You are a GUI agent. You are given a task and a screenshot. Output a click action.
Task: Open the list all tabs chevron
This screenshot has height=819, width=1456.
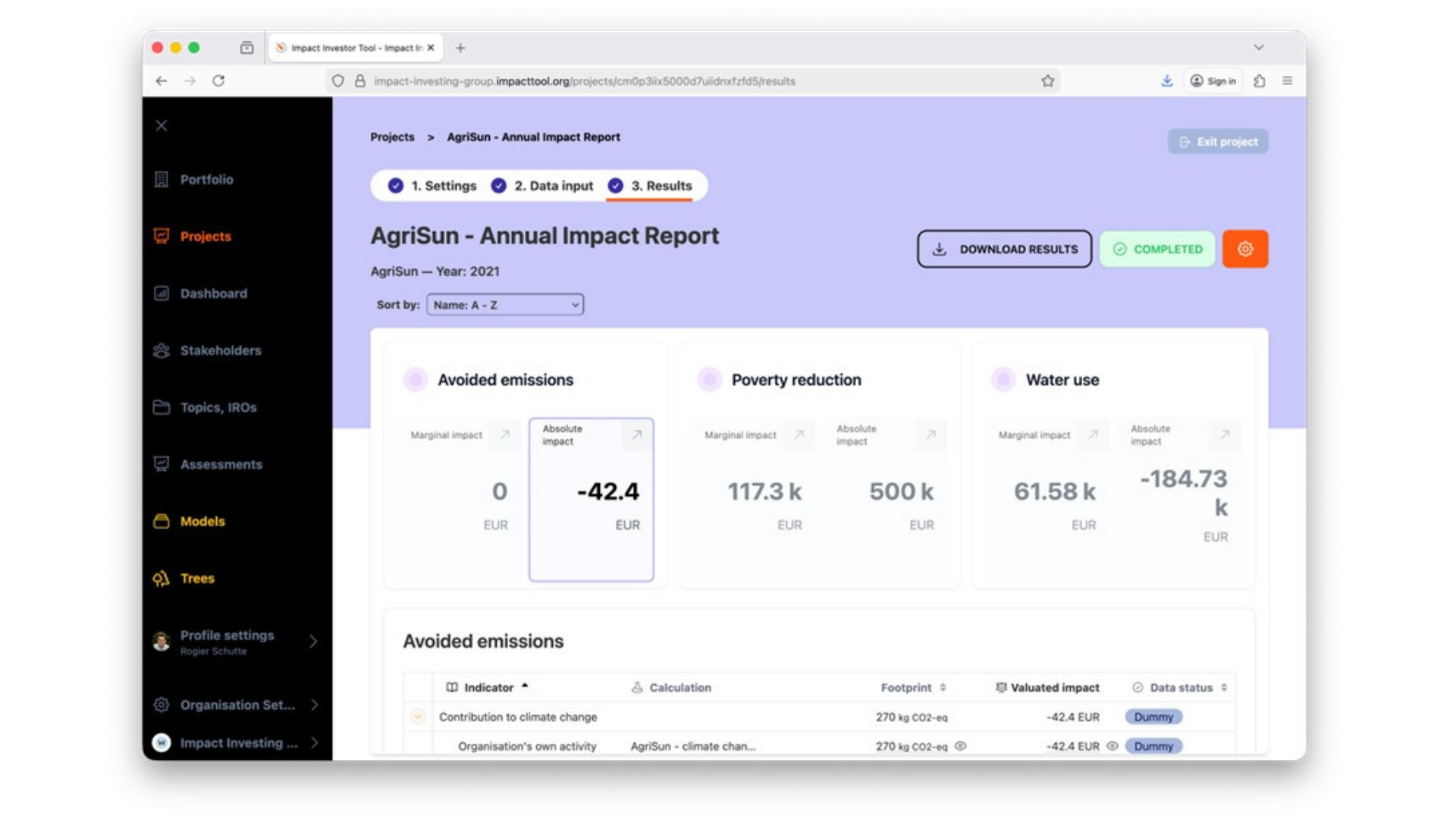pyautogui.click(x=1259, y=48)
